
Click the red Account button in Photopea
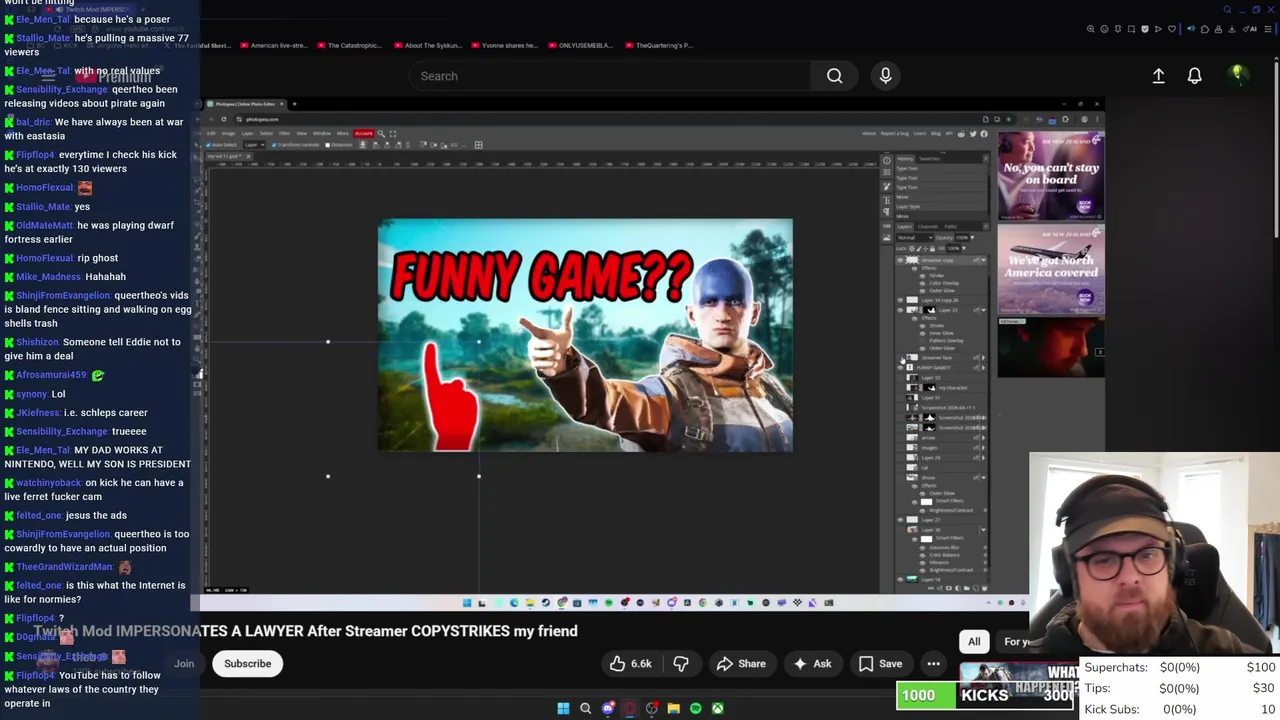click(364, 133)
